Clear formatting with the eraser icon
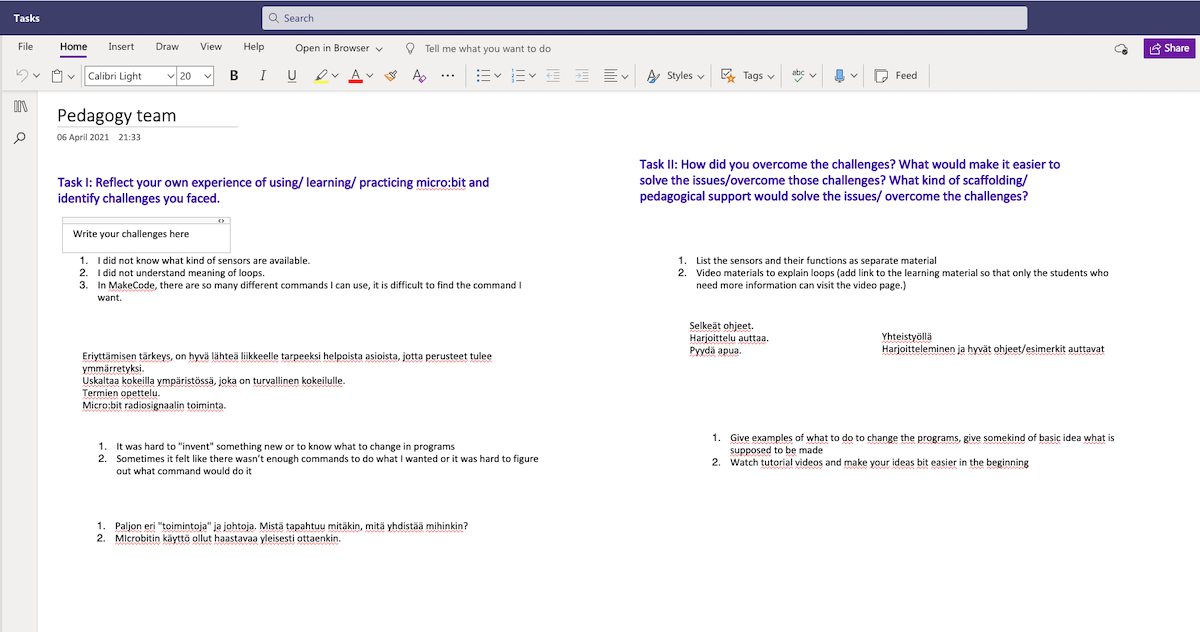Viewport: 1200px width, 632px height. coord(419,76)
